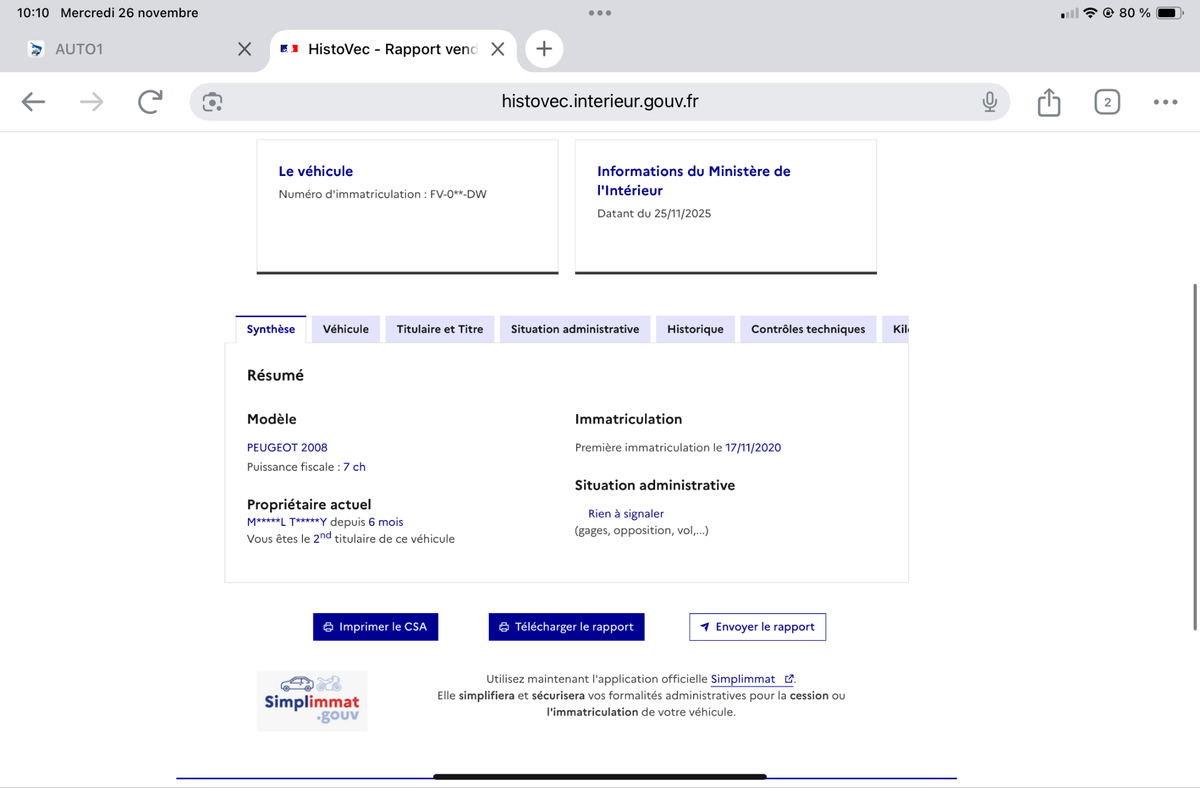Click Télécharger le rapport button
Viewport: 1200px width, 788px height.
566,627
